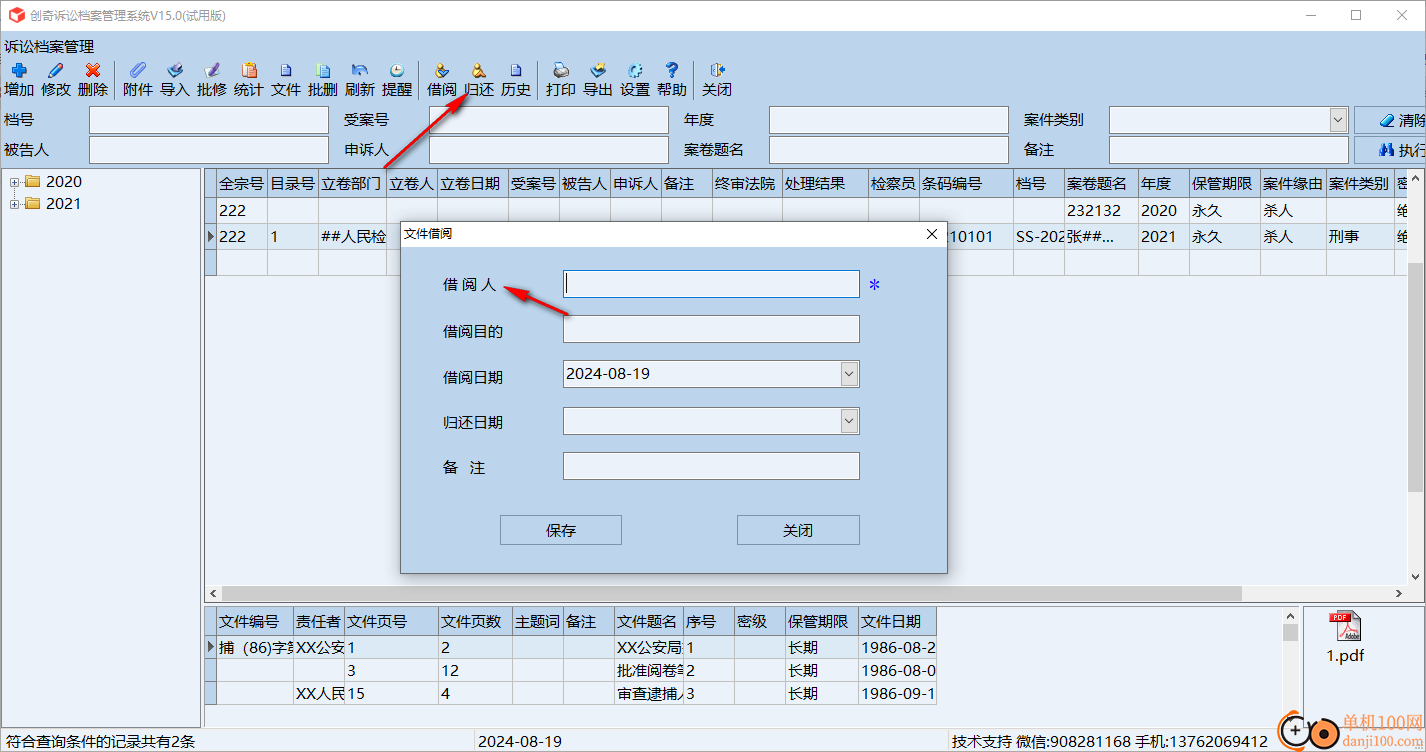
Task: Focus the 备注 field in the dialog
Action: tap(711, 466)
